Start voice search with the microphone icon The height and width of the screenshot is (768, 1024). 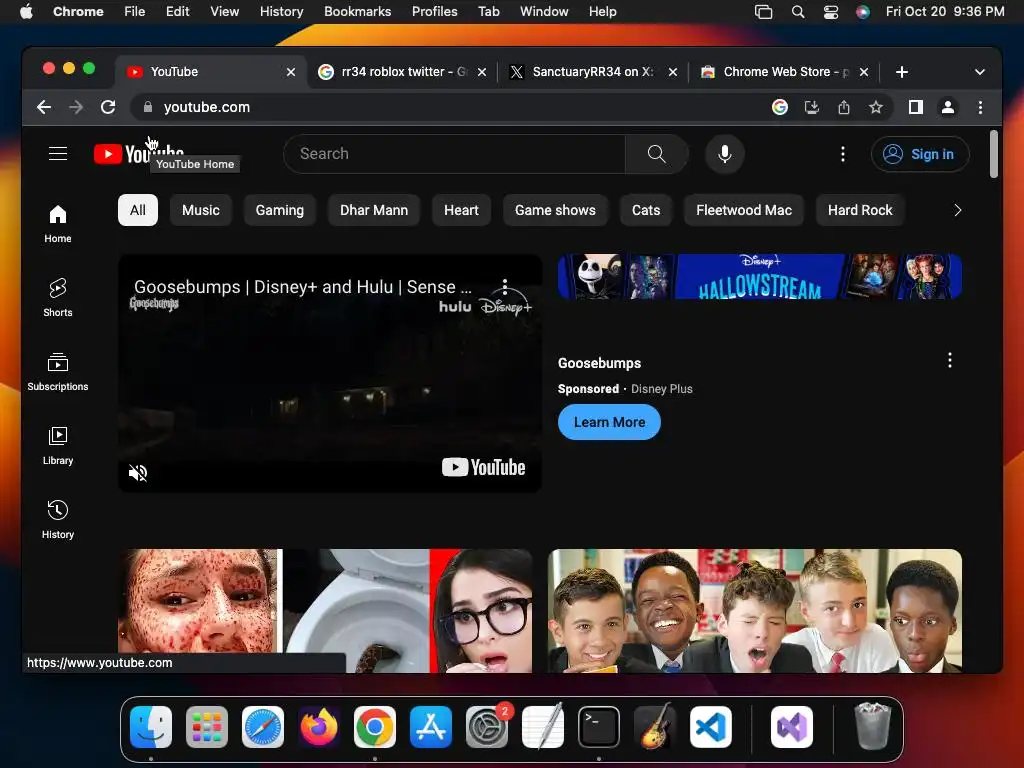pos(724,153)
